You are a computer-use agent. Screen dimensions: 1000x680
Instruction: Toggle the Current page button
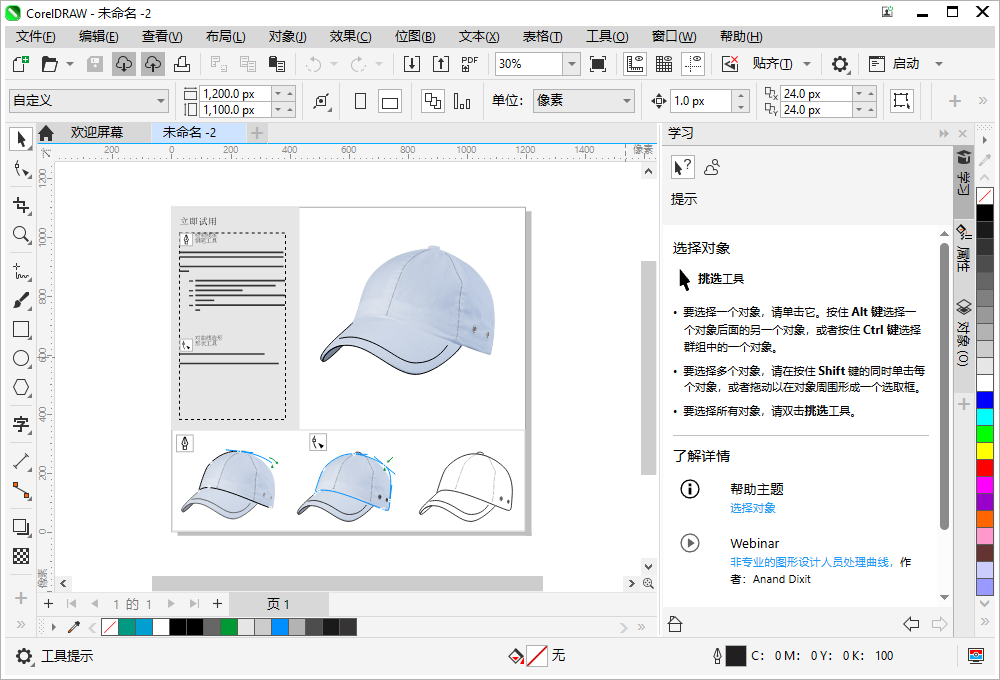[x=462, y=101]
